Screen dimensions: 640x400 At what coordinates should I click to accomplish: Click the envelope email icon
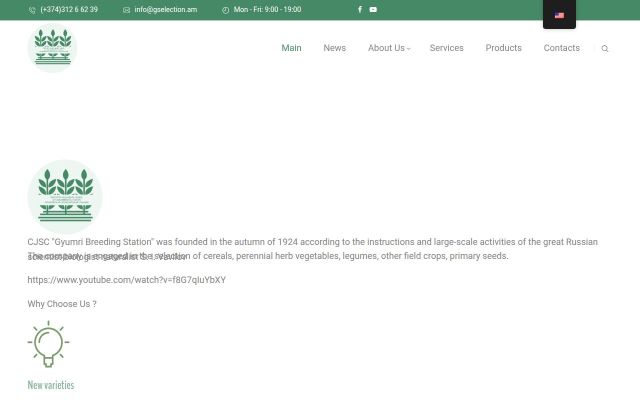point(127,10)
